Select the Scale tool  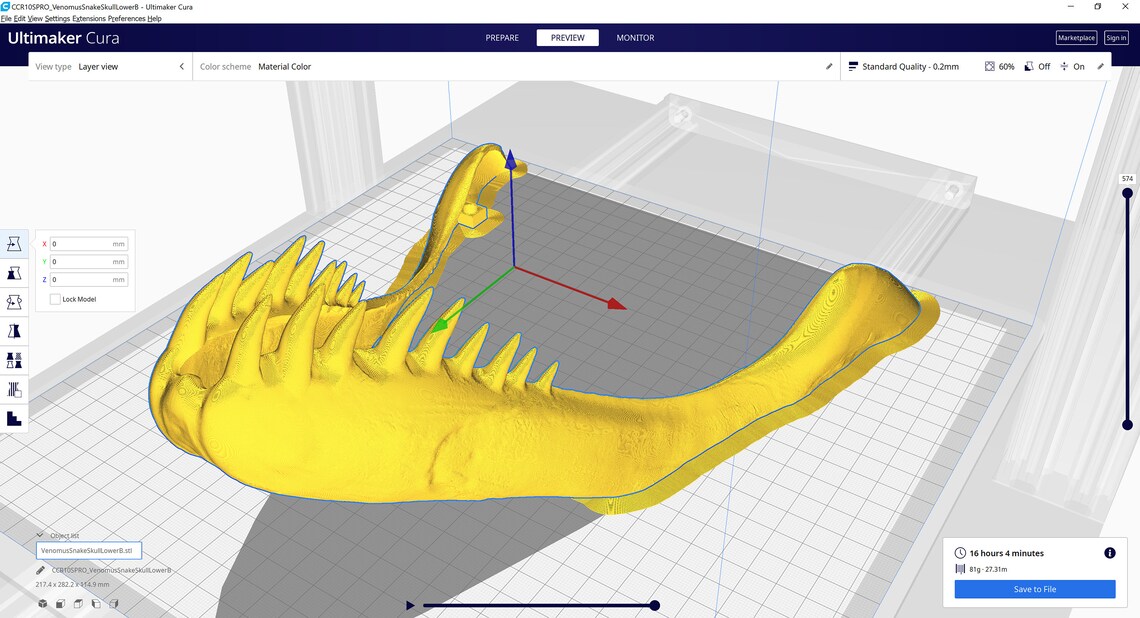(14, 272)
